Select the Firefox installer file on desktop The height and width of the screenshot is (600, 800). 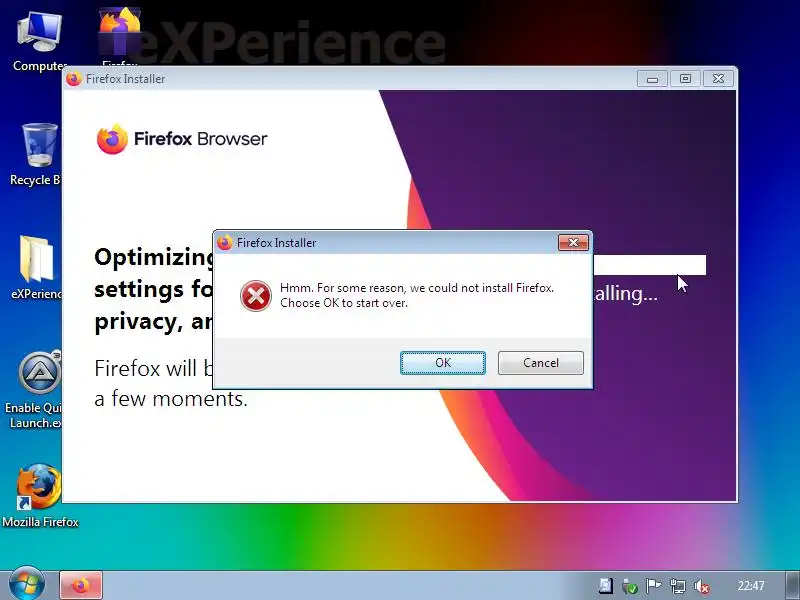(x=119, y=36)
